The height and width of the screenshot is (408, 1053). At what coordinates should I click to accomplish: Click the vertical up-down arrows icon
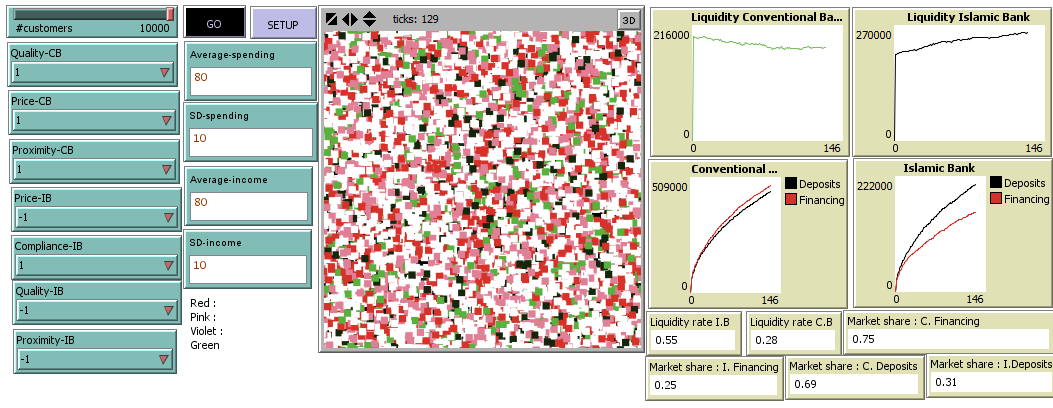click(x=369, y=19)
